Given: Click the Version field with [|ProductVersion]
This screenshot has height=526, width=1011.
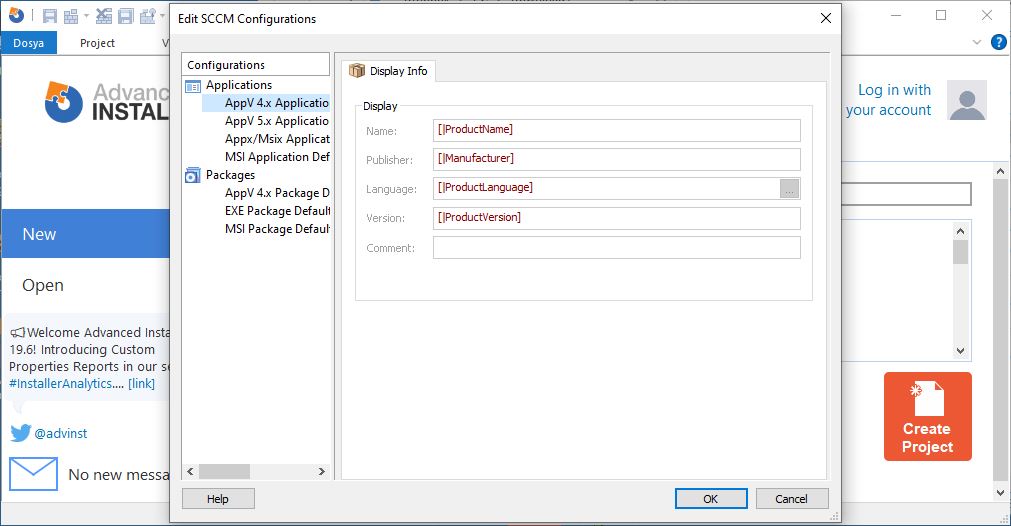Looking at the screenshot, I should pyautogui.click(x=616, y=218).
